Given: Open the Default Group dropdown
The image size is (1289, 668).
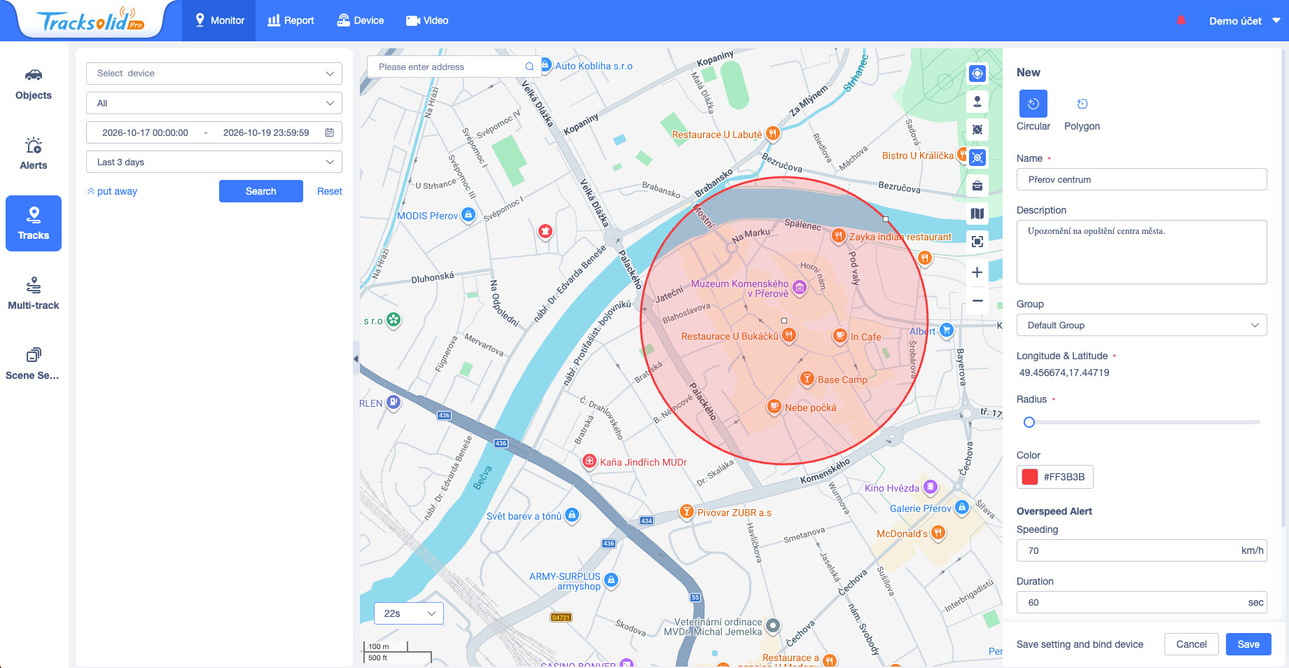Looking at the screenshot, I should [1141, 325].
